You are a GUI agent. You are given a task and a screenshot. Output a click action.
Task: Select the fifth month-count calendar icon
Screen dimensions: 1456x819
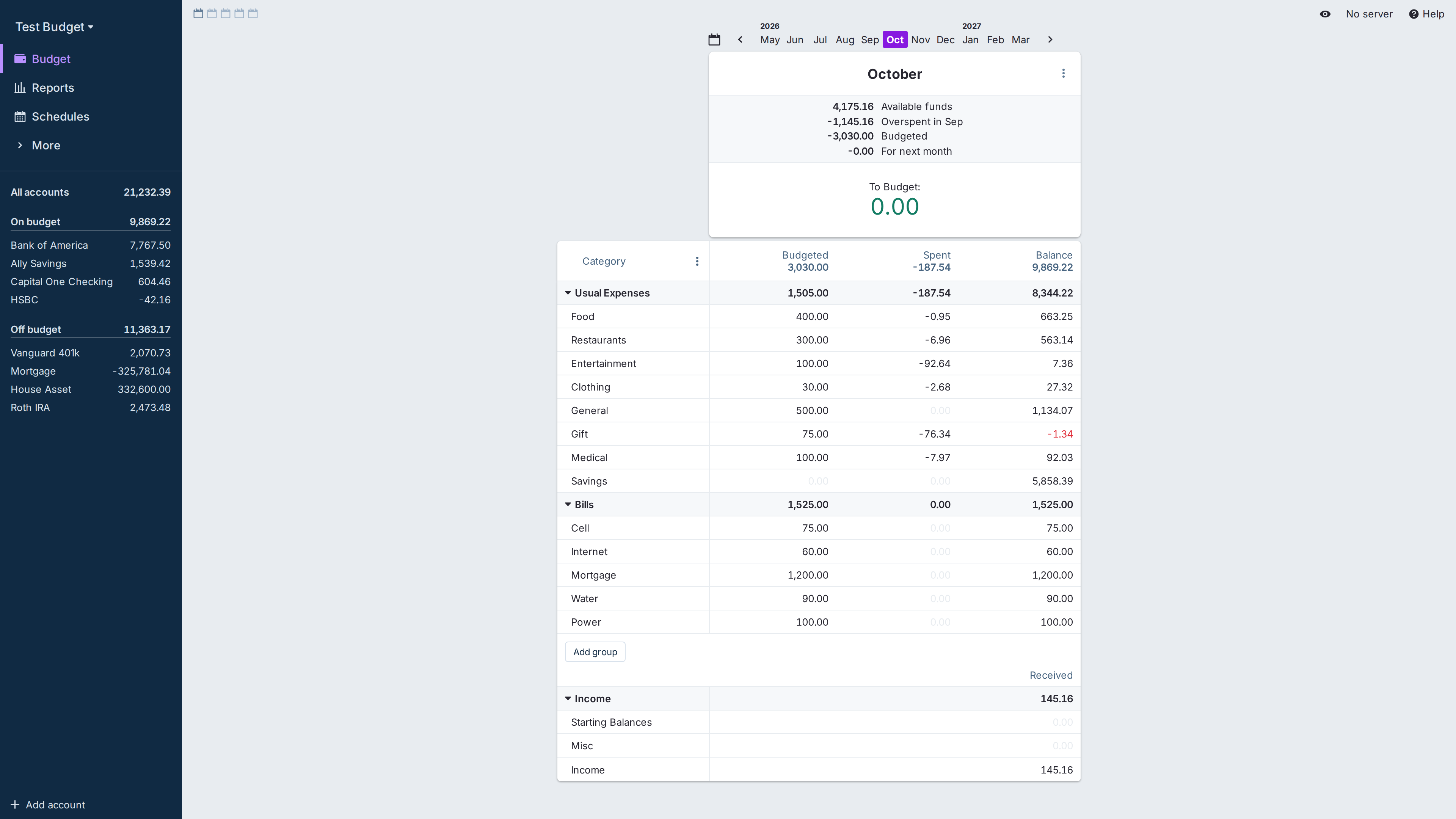(x=253, y=14)
